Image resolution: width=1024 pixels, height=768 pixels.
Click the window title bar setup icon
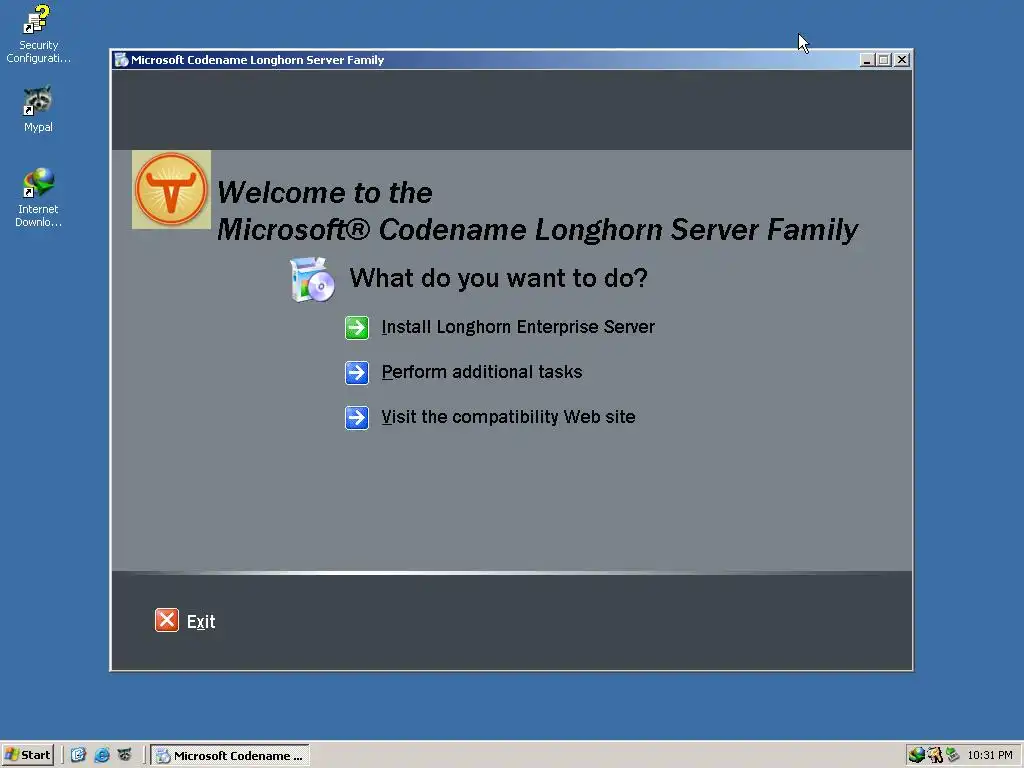pyautogui.click(x=121, y=60)
